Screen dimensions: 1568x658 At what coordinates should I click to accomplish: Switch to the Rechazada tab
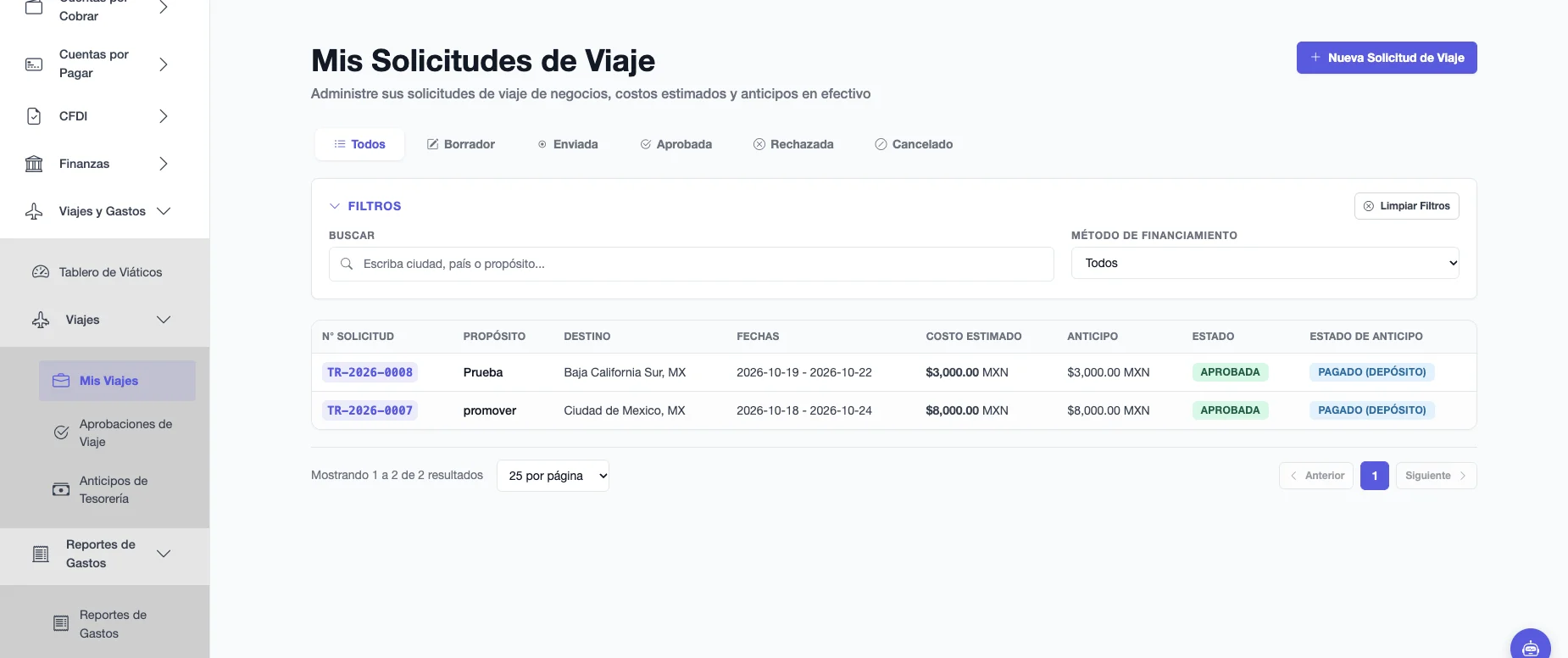tap(793, 144)
